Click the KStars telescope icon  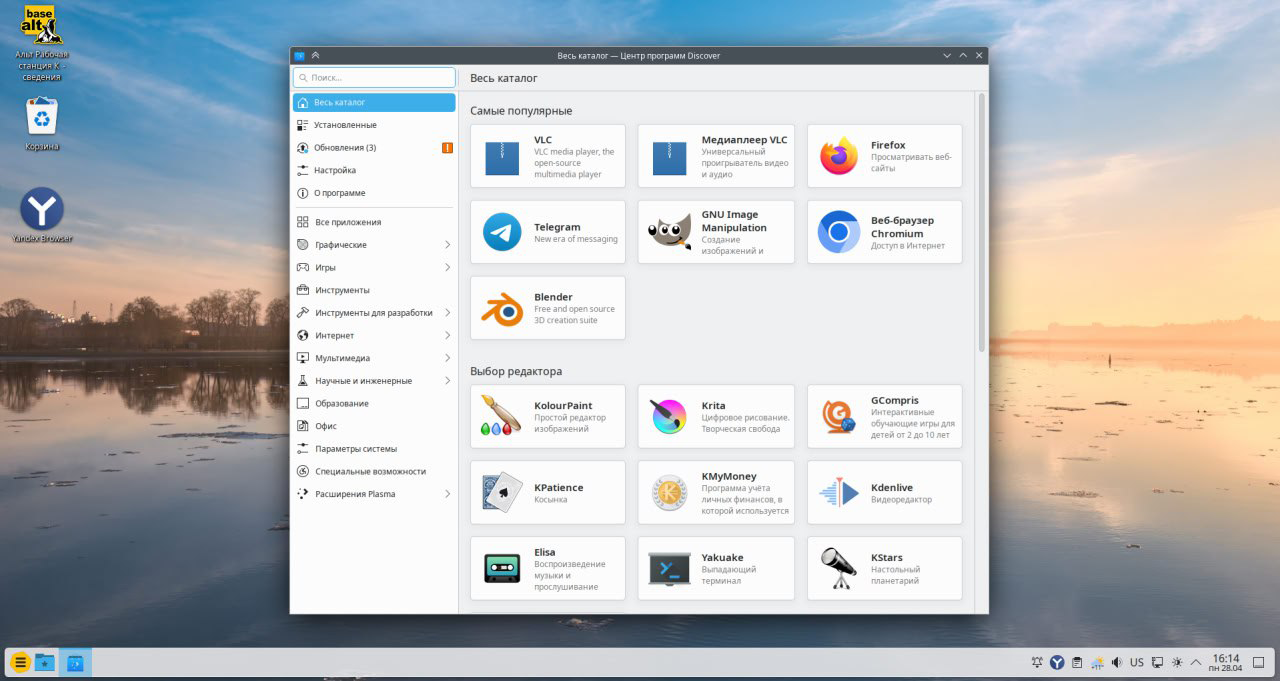pyautogui.click(x=839, y=568)
